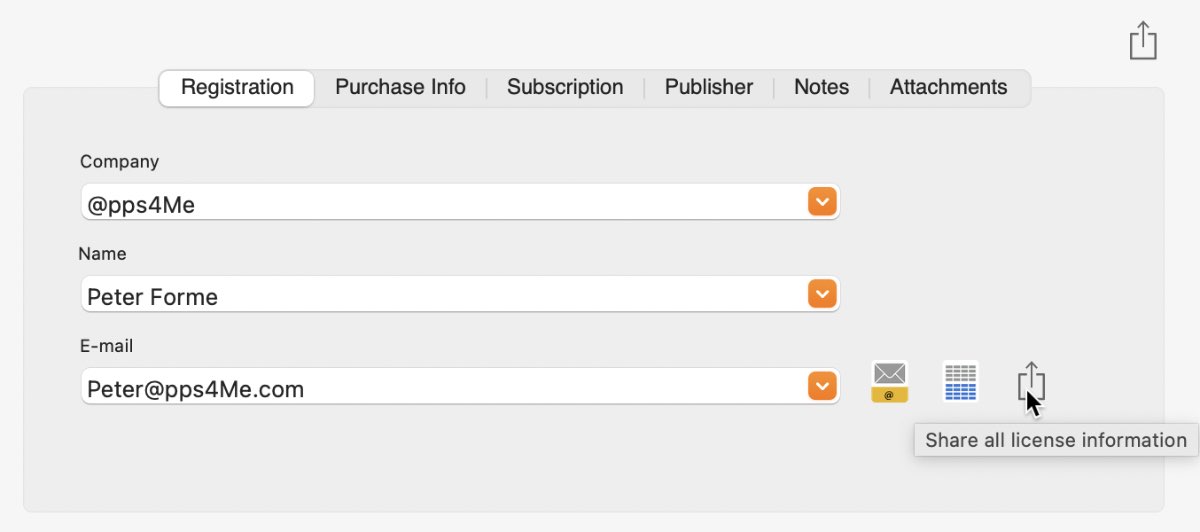Click into the @pps4Me company field
This screenshot has height=532, width=1200.
pos(460,203)
